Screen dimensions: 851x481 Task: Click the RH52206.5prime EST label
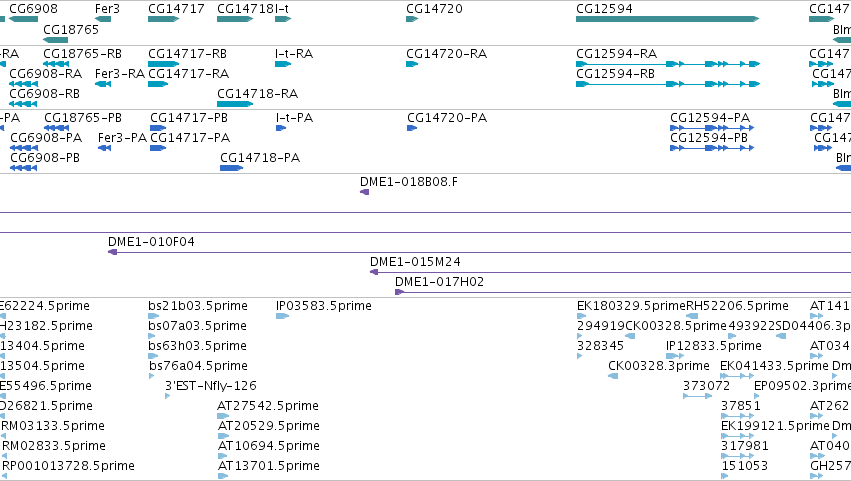coord(738,306)
